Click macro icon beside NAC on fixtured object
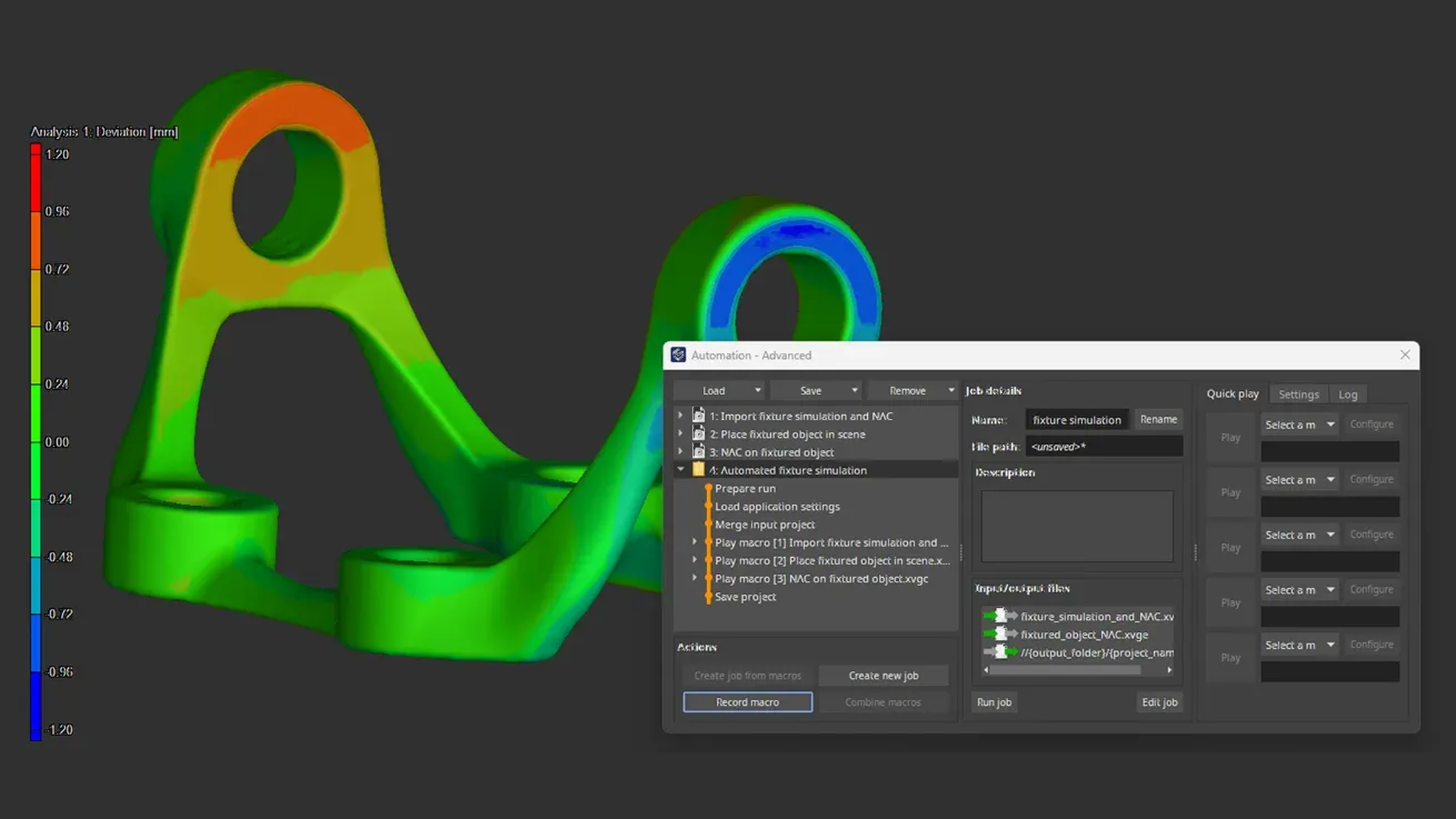Screen dimensions: 1456x819 [698, 452]
